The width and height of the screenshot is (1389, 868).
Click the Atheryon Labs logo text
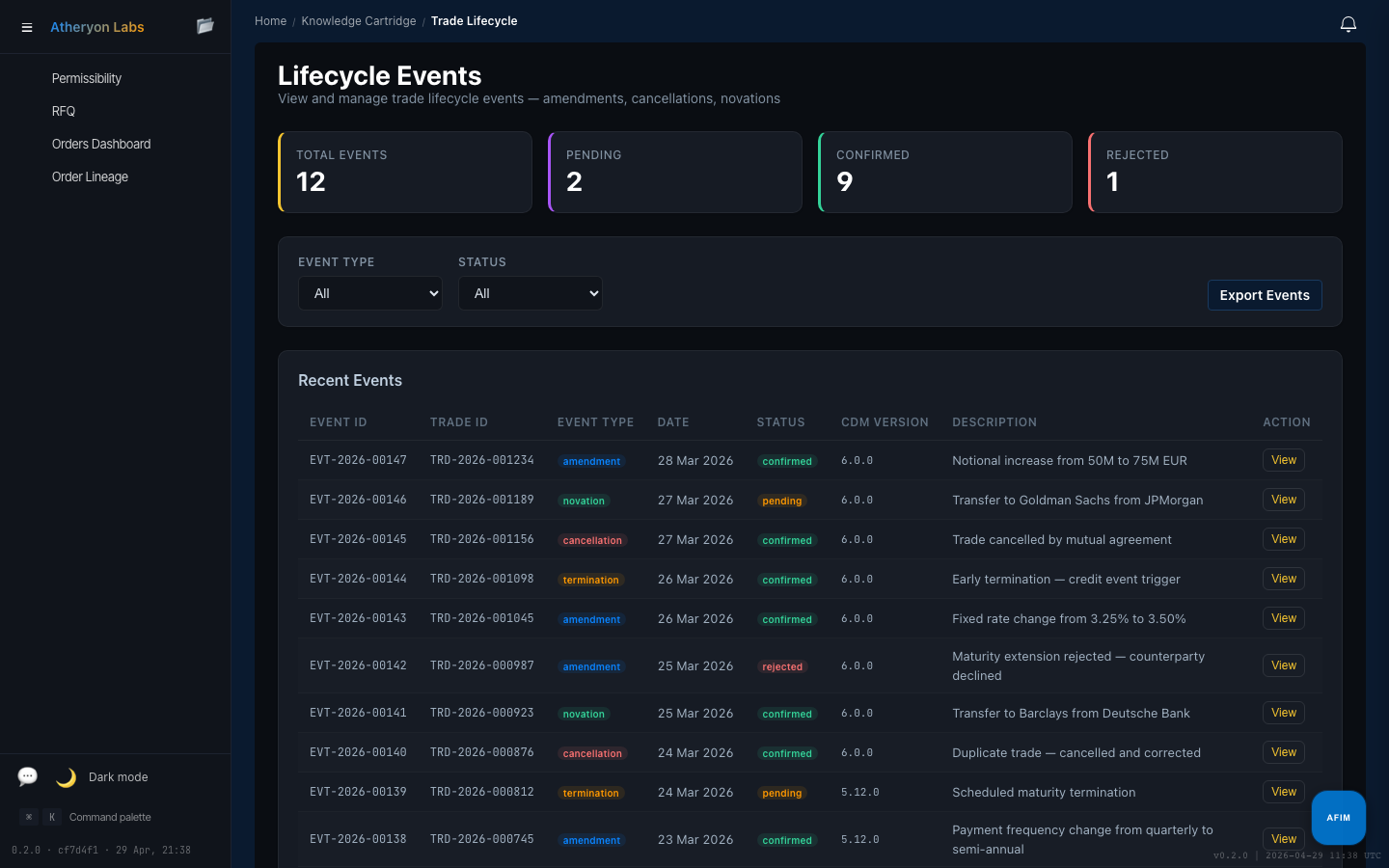(97, 27)
